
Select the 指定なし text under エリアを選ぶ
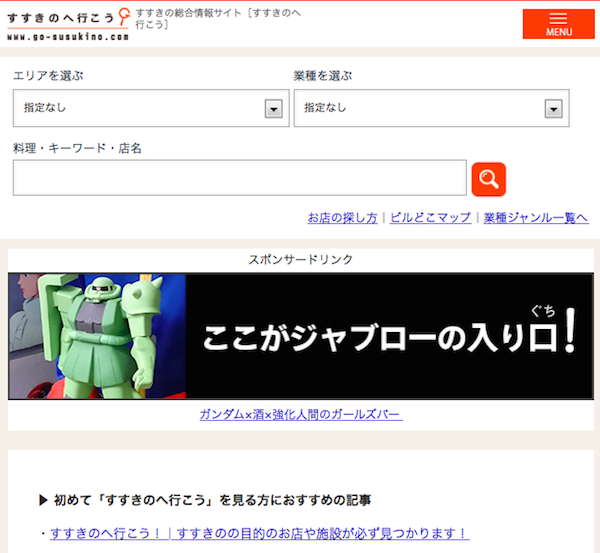pos(45,108)
